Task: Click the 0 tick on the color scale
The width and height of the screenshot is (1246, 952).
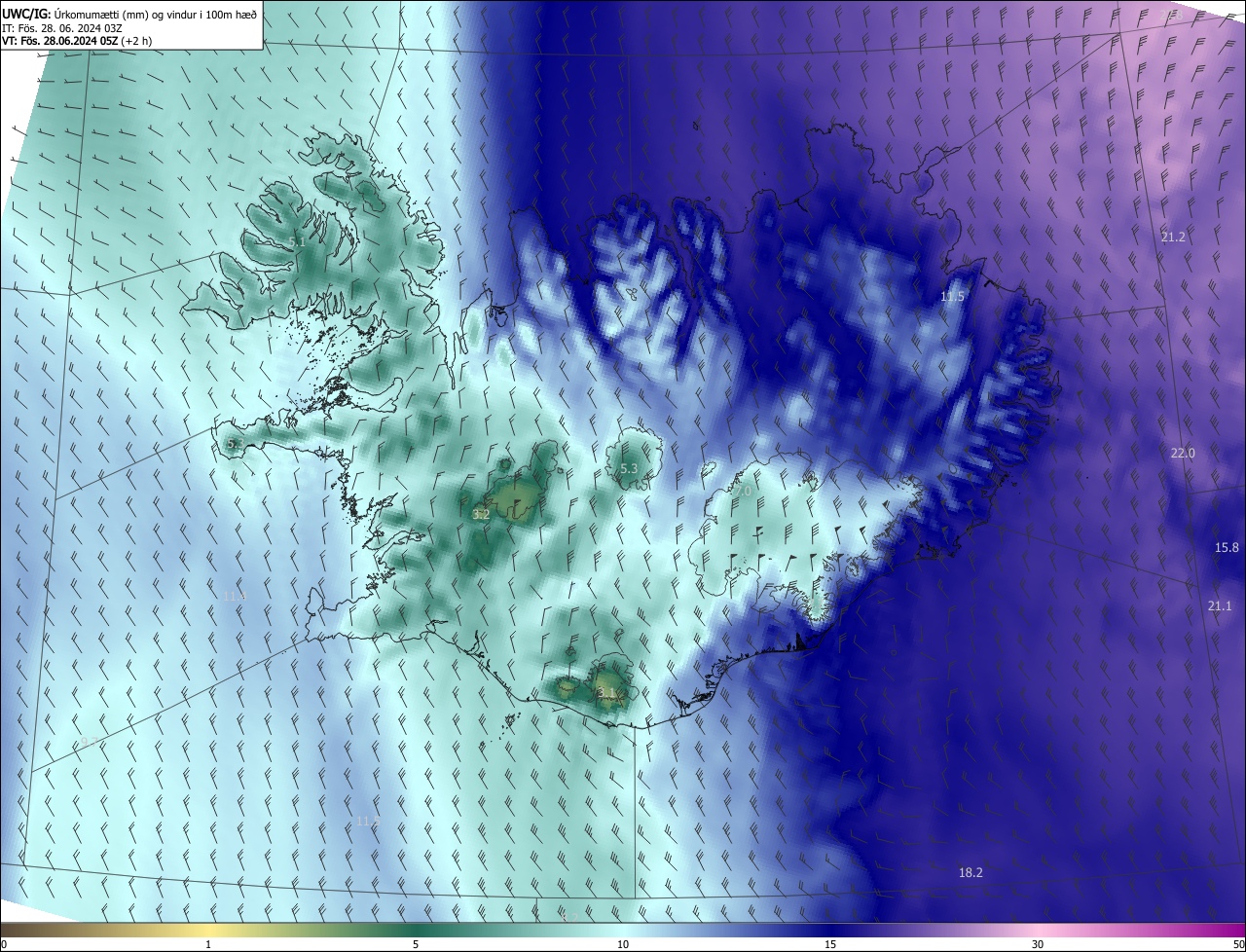Action: pyautogui.click(x=4, y=944)
